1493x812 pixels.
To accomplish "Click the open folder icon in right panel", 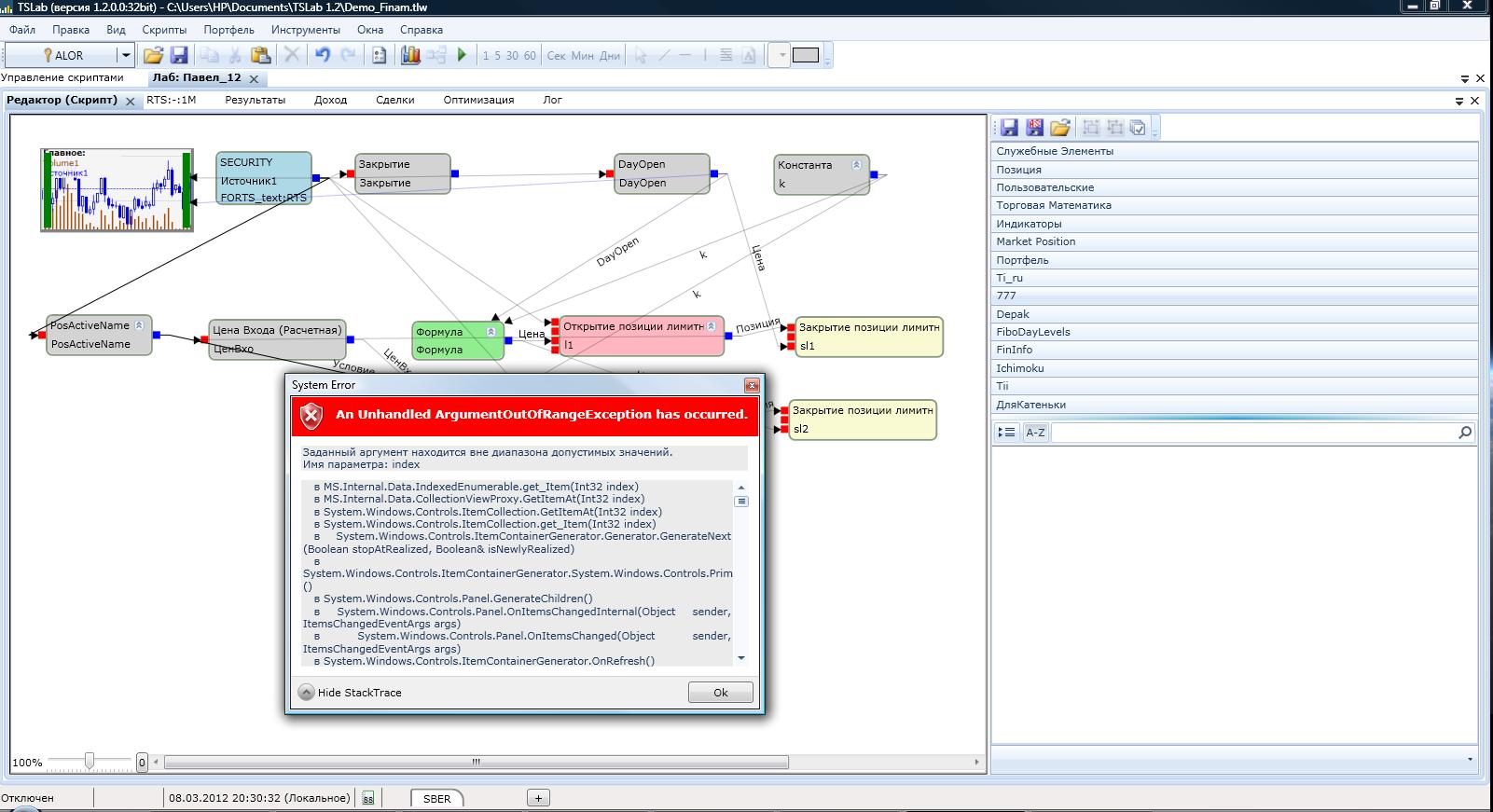I will (x=1059, y=128).
